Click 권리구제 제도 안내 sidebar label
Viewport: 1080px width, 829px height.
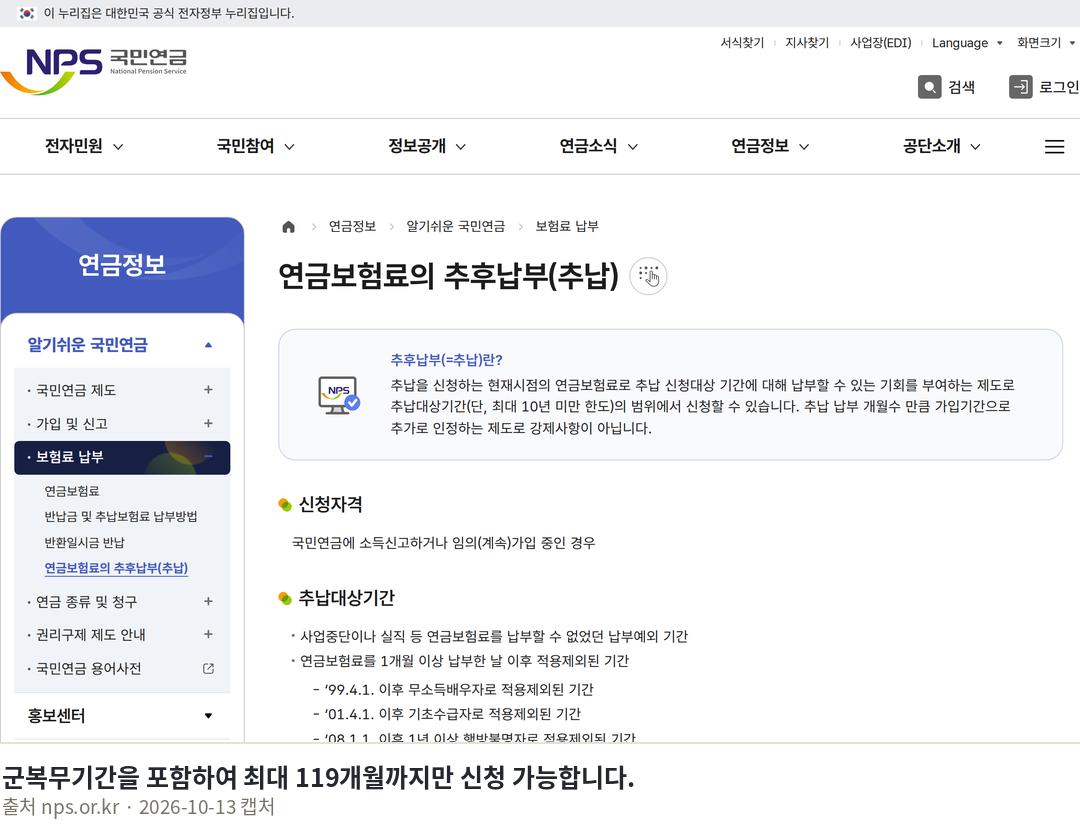[90, 635]
